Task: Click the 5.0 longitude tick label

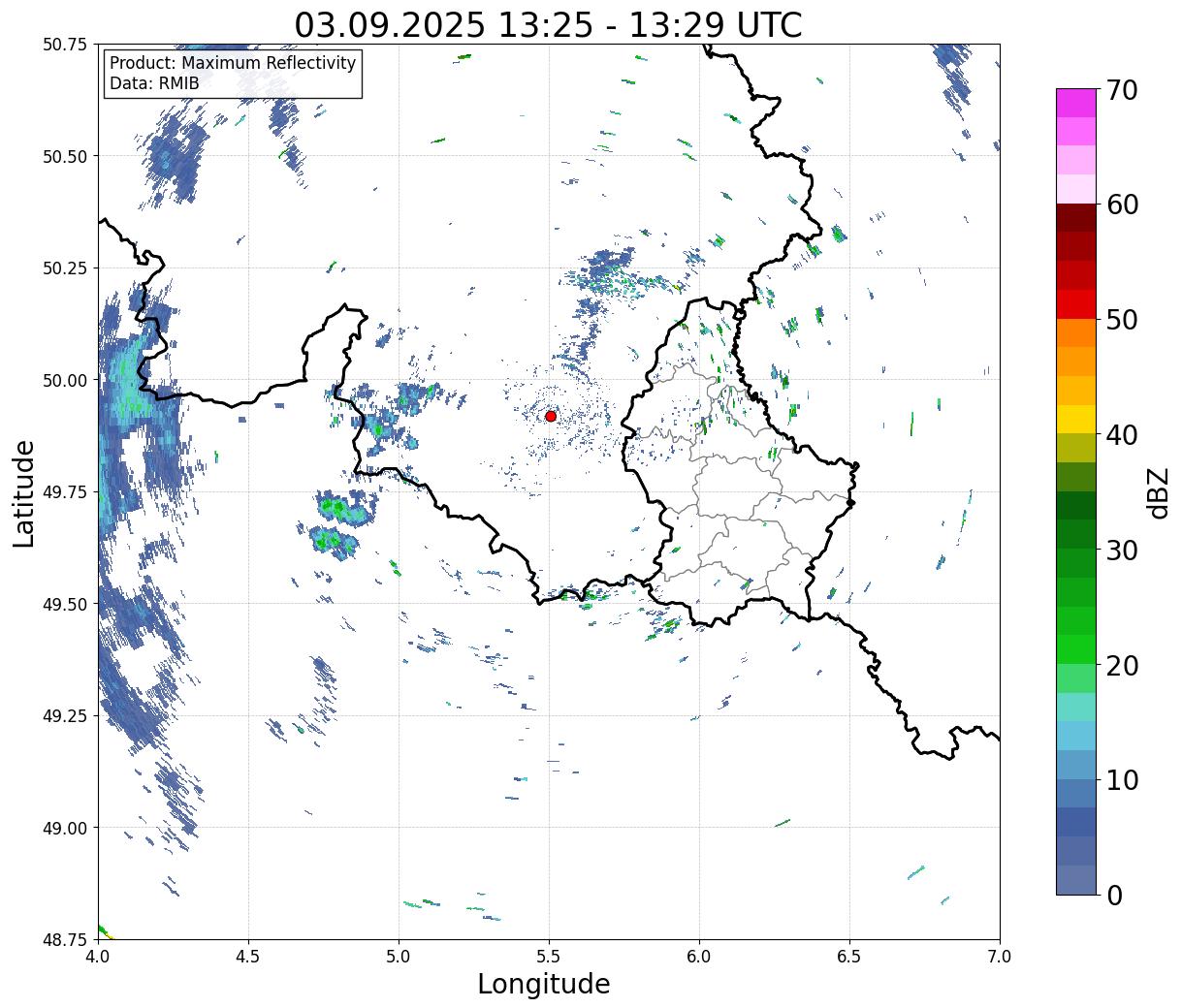Action: click(399, 956)
